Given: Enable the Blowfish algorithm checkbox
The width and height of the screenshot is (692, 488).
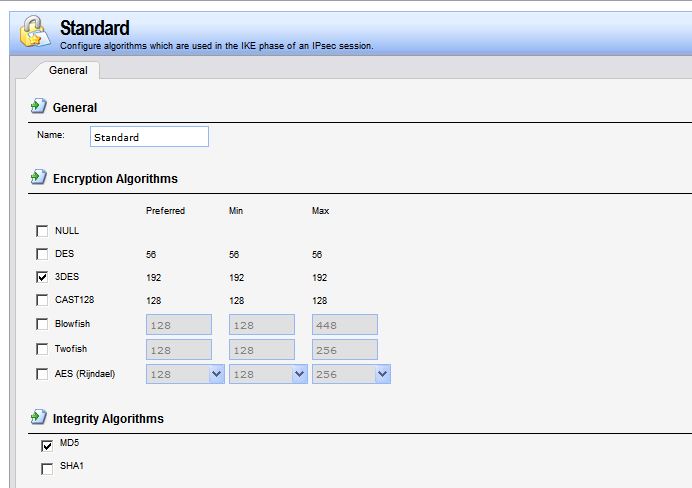Looking at the screenshot, I should [x=42, y=324].
